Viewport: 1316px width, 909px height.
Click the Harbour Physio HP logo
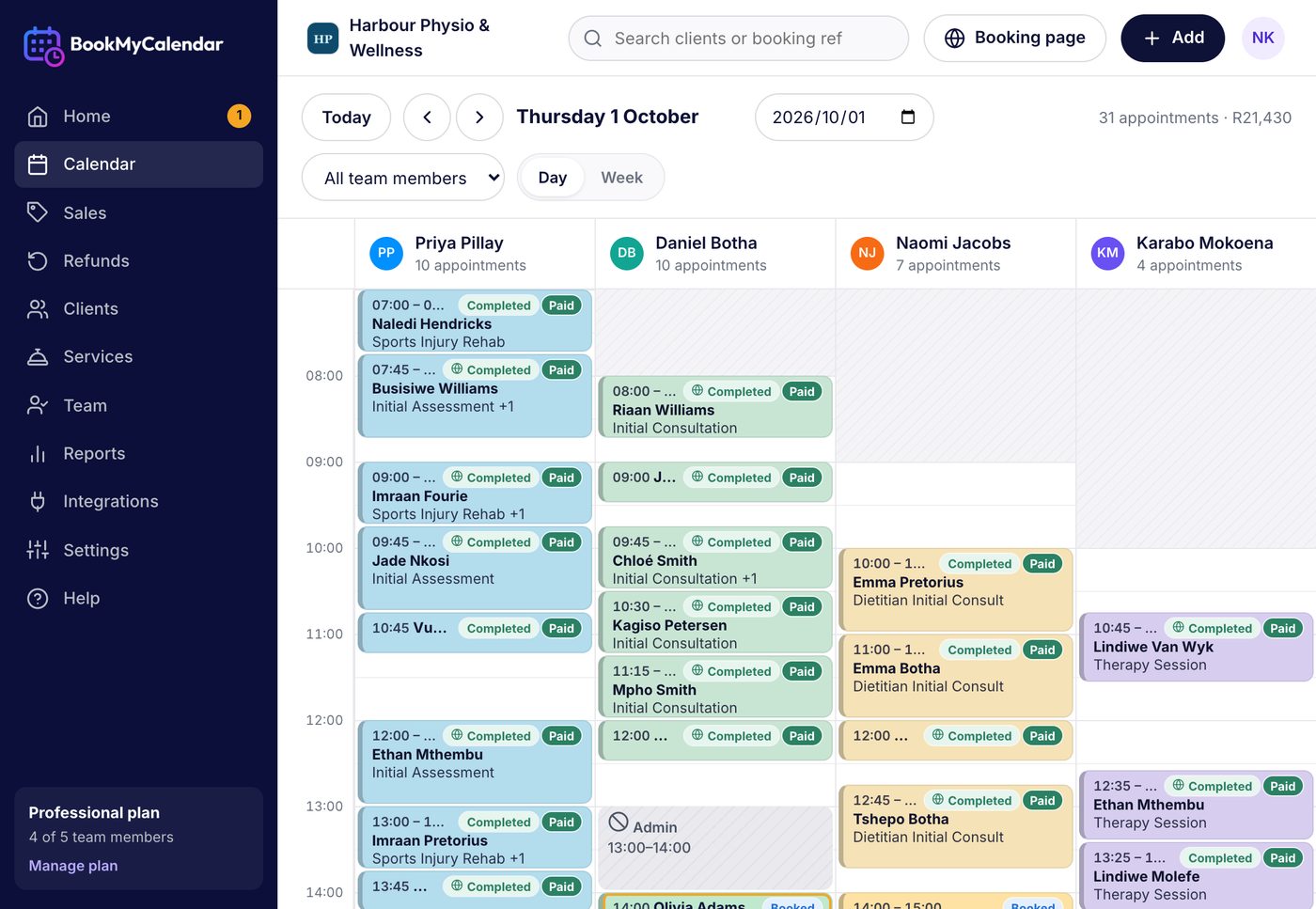[x=323, y=39]
